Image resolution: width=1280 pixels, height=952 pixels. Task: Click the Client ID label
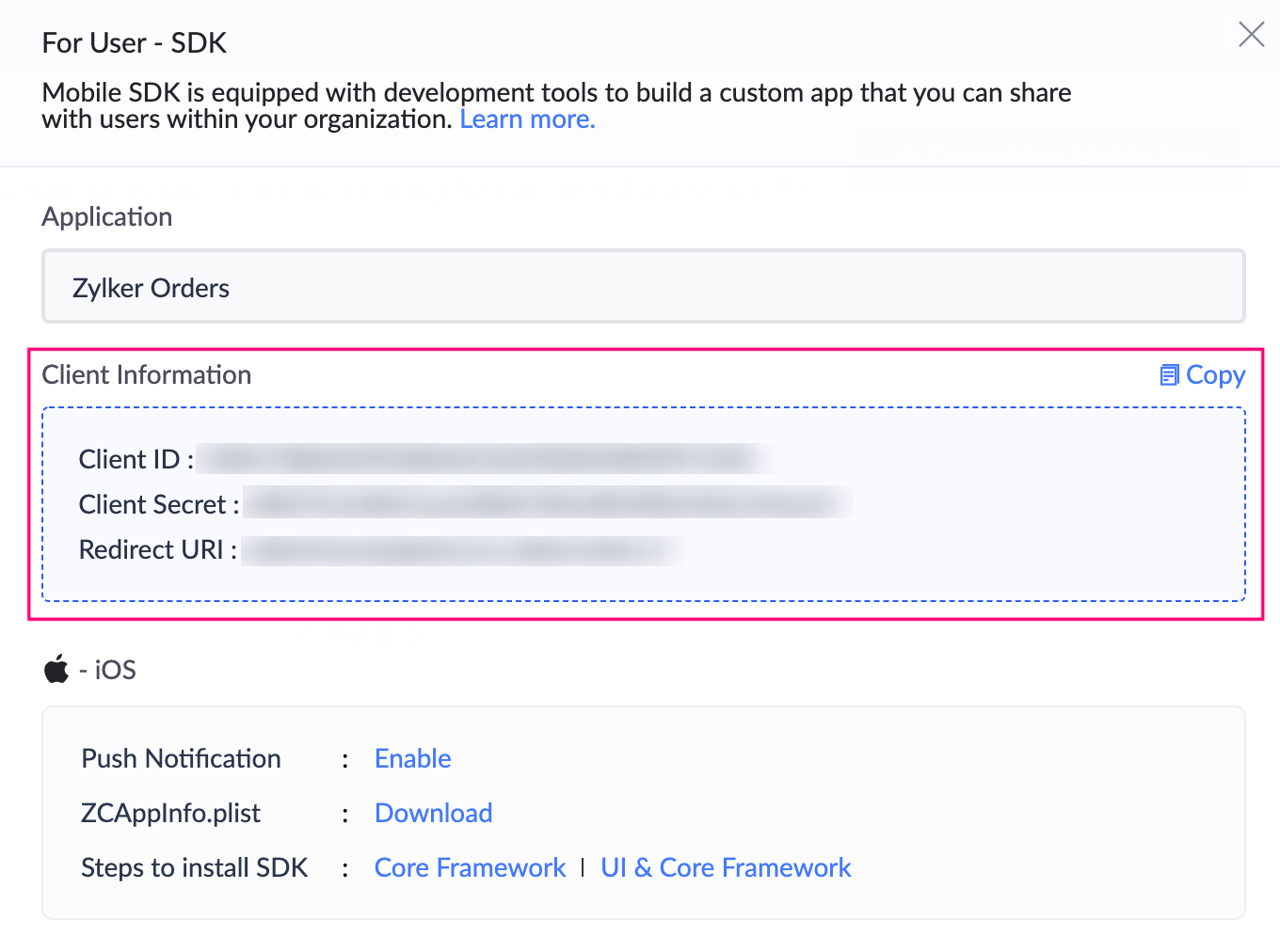[136, 459]
